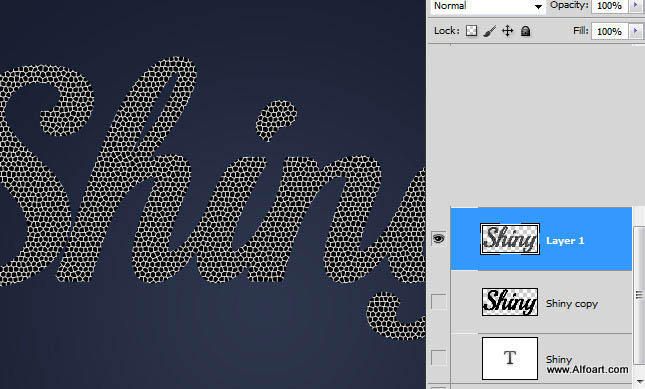Click the lock transparent pixels icon
The width and height of the screenshot is (645, 389).
click(x=471, y=31)
